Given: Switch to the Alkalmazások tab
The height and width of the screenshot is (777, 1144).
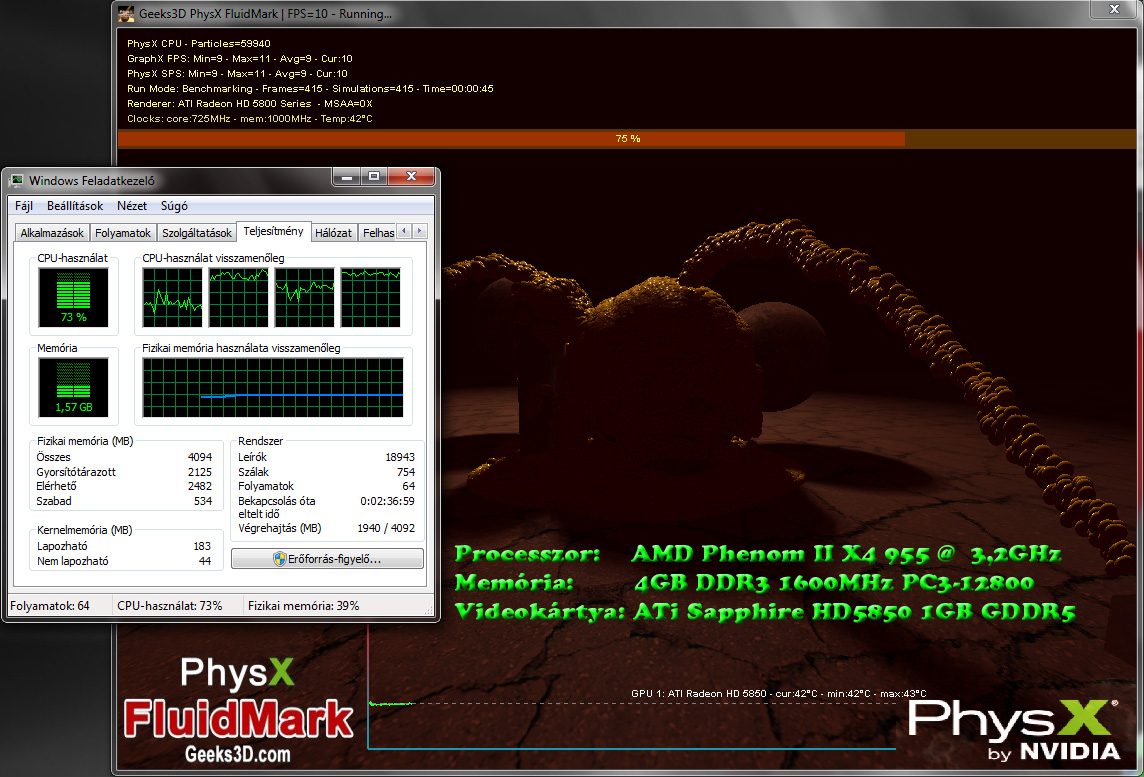Looking at the screenshot, I should pos(52,233).
